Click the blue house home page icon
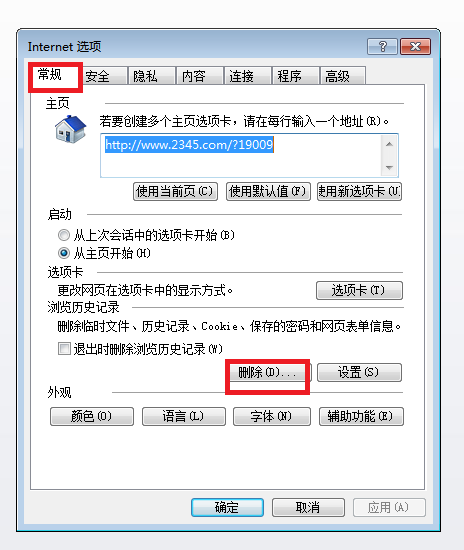This screenshot has height=550, width=464. coord(70,129)
